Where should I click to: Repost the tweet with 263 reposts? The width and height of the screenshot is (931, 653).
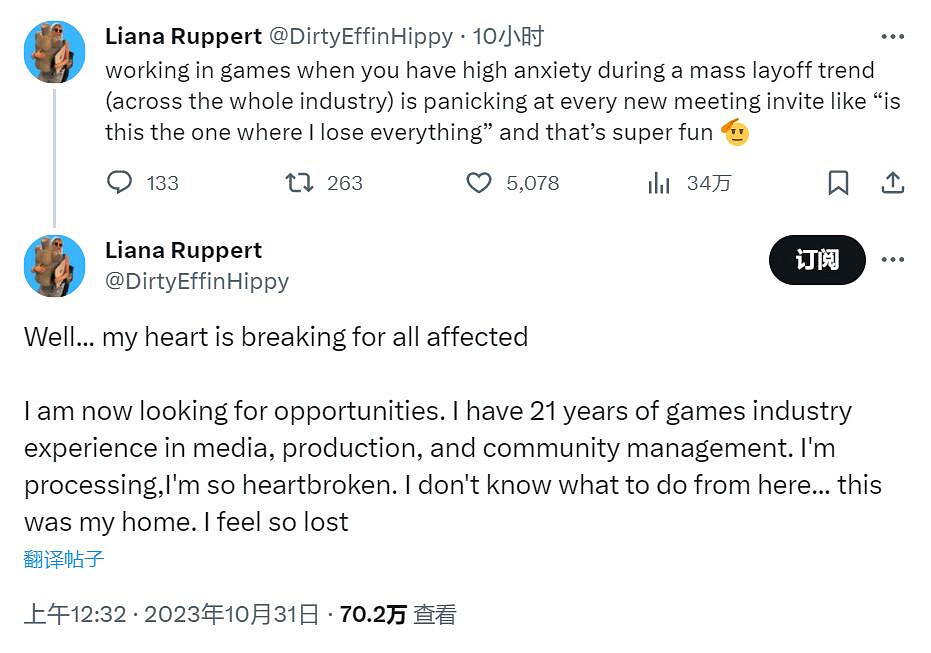[299, 183]
